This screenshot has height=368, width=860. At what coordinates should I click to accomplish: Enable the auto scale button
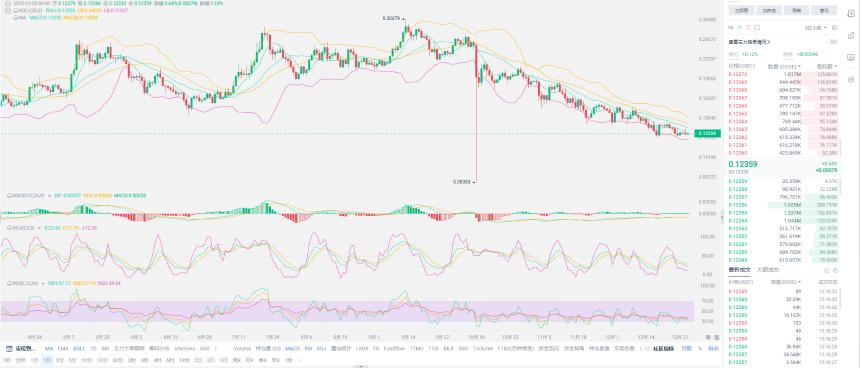[x=714, y=349]
